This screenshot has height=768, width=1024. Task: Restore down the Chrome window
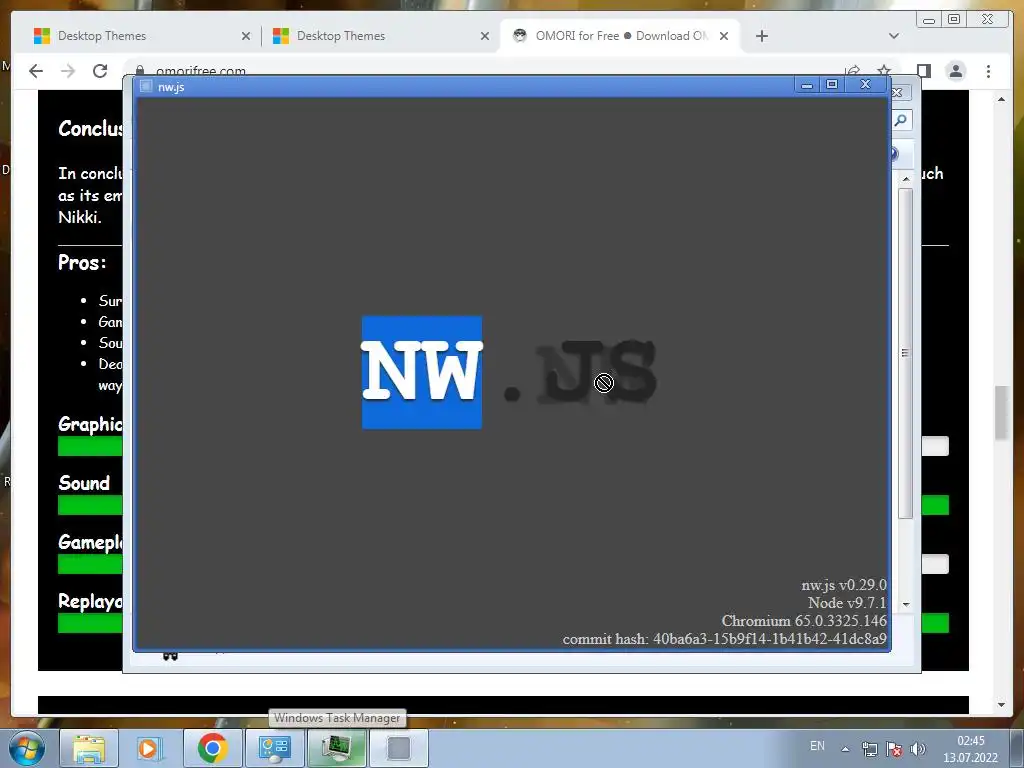point(953,20)
